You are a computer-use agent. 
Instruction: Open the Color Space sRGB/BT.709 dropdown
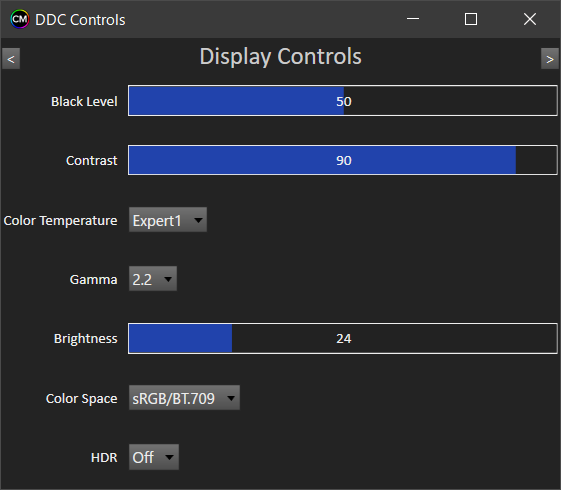[x=184, y=397]
